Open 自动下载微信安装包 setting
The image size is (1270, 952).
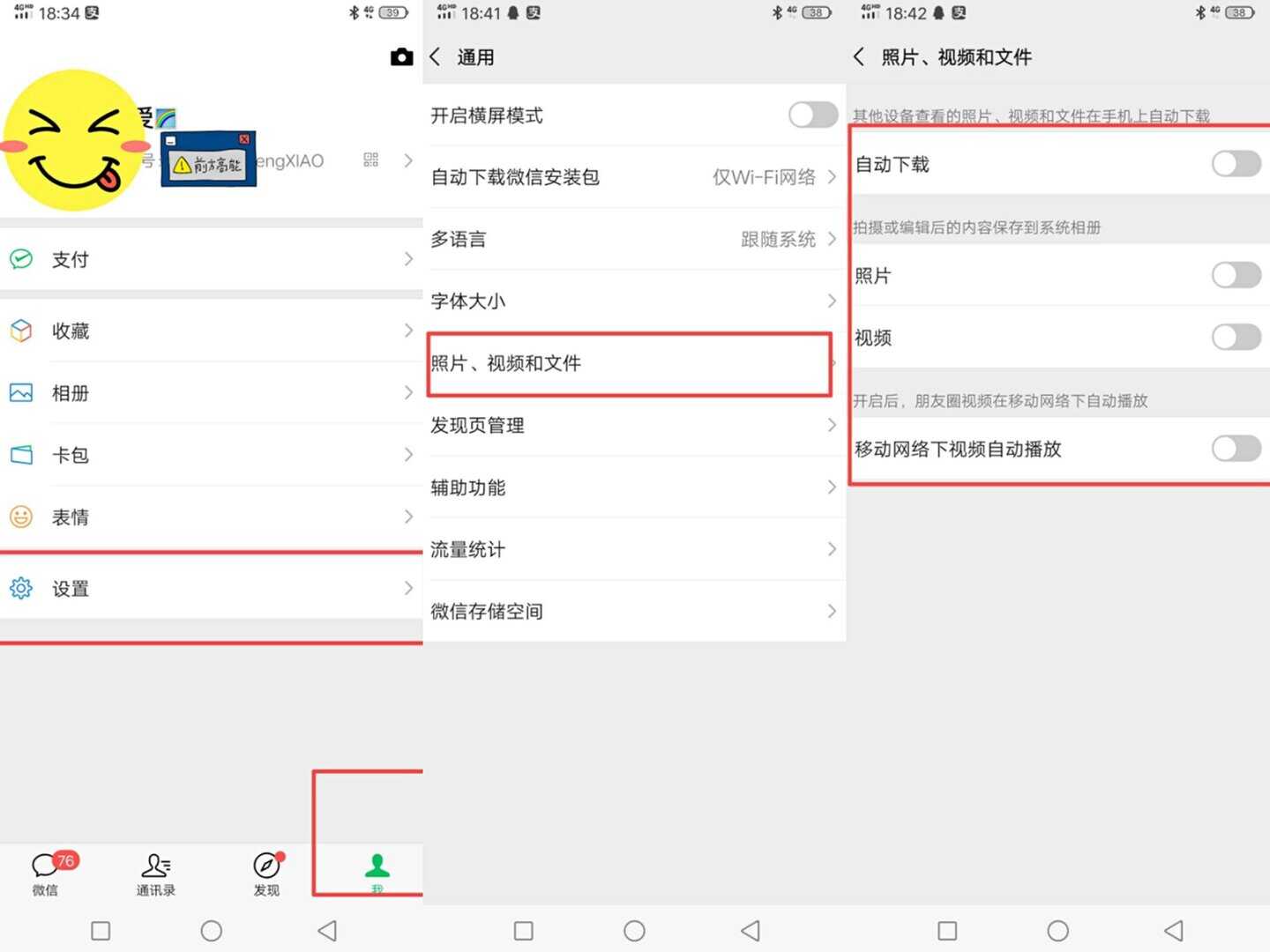pos(634,177)
